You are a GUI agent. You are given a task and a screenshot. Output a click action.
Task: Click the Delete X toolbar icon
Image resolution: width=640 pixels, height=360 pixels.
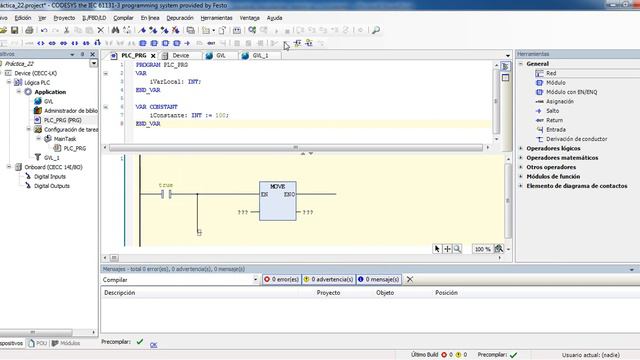[100, 30]
